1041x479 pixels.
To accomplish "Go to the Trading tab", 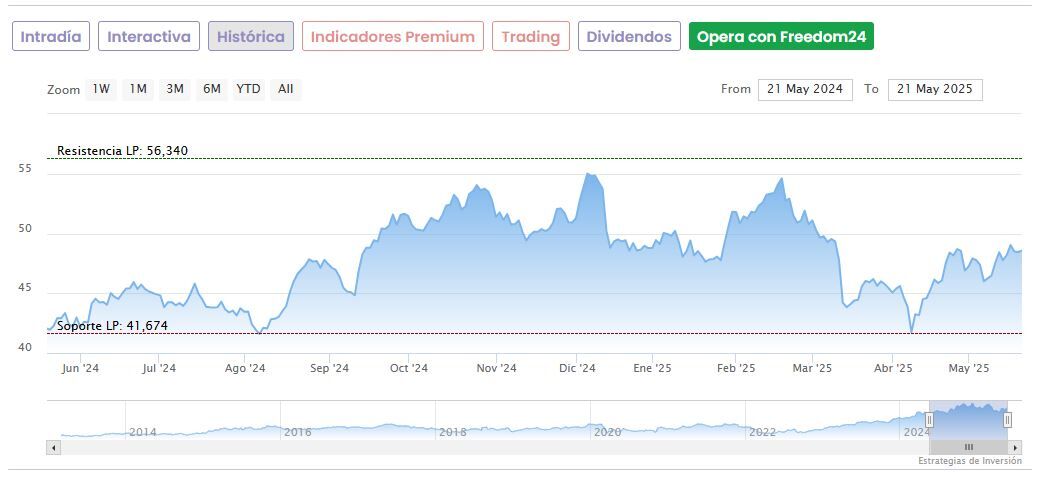I will 531,37.
